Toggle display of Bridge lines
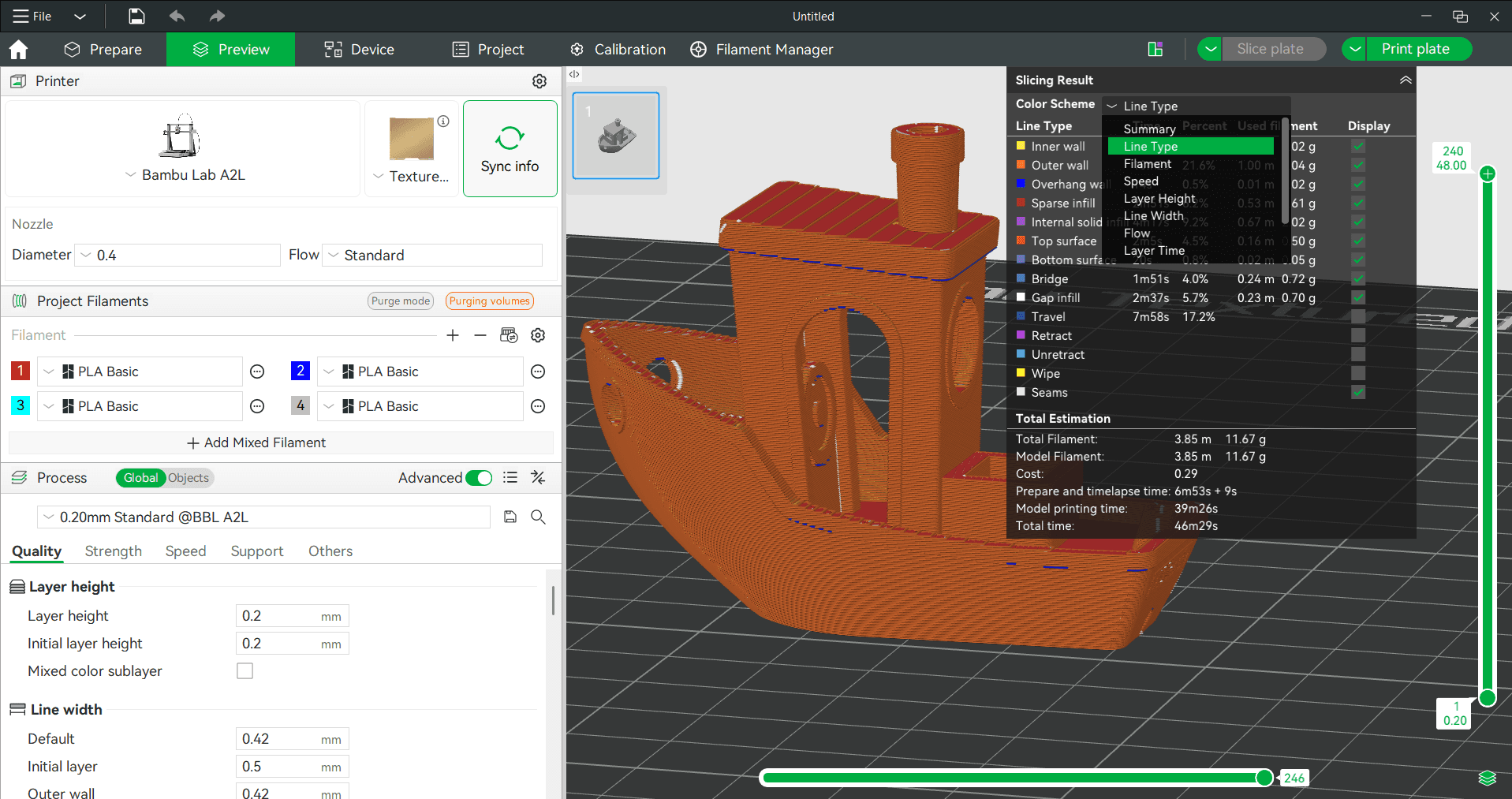The image size is (1512, 799). pos(1358,278)
